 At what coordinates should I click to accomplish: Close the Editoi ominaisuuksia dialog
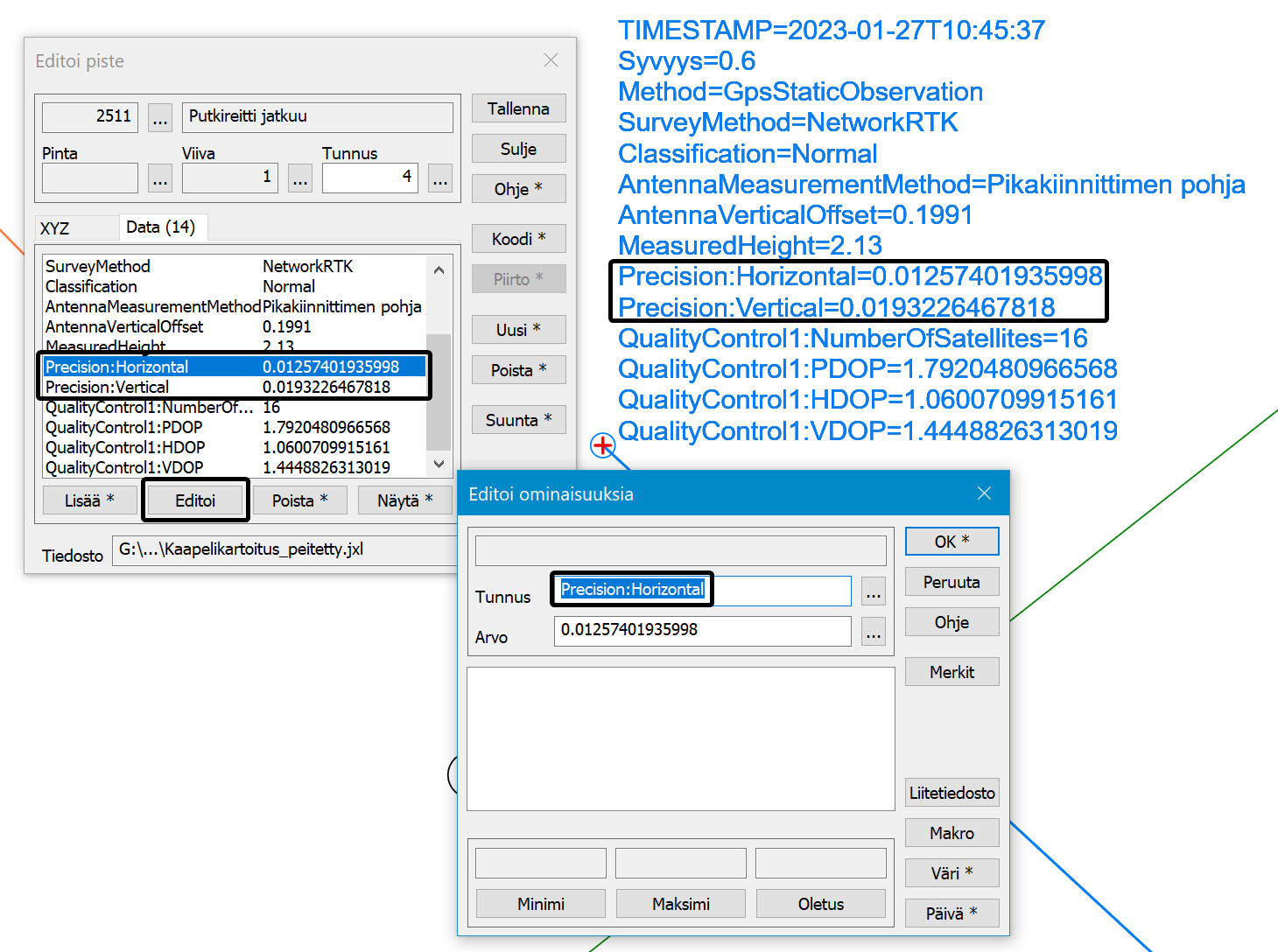pyautogui.click(x=984, y=493)
